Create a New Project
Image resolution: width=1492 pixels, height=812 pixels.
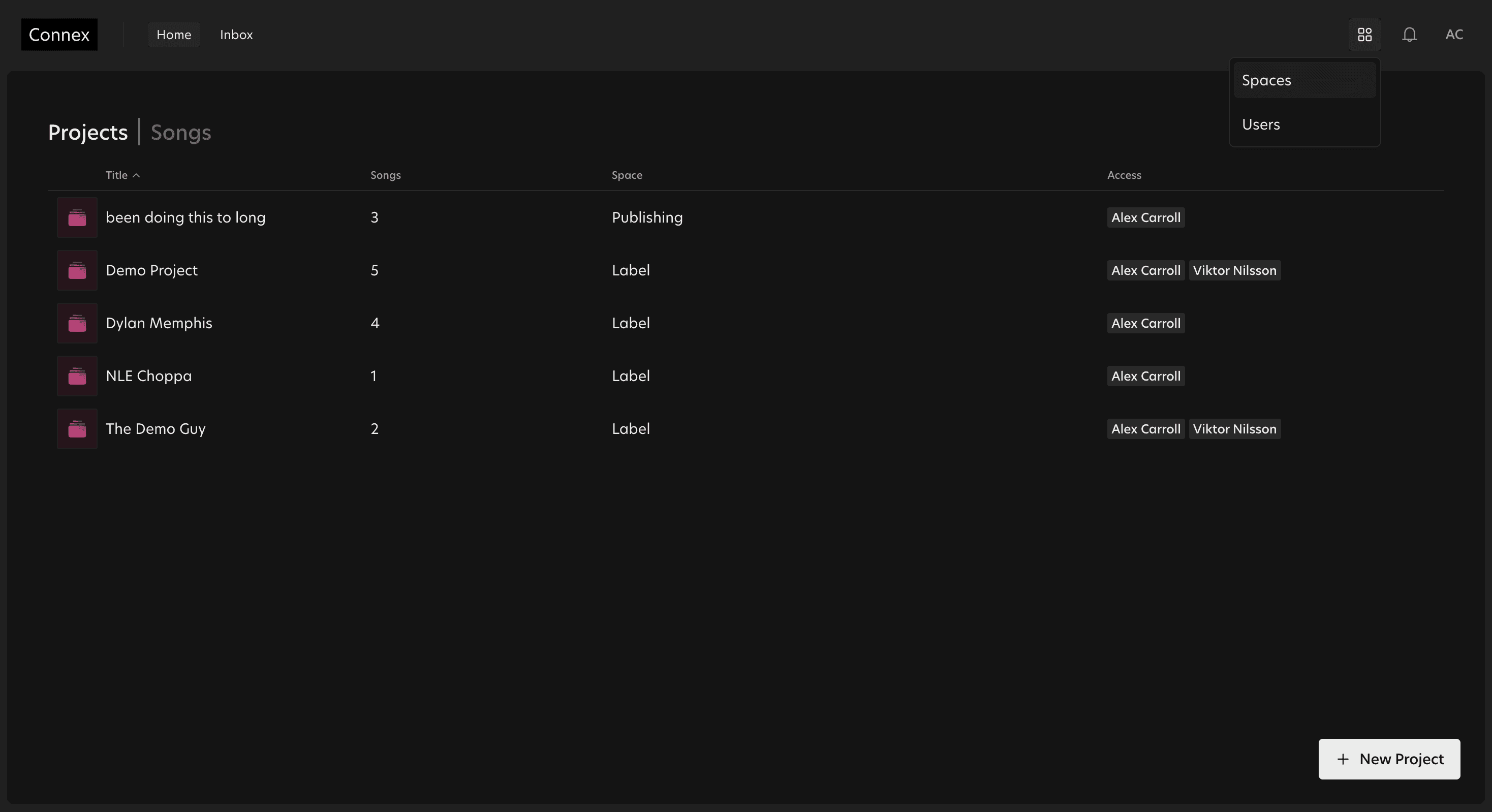pos(1389,759)
